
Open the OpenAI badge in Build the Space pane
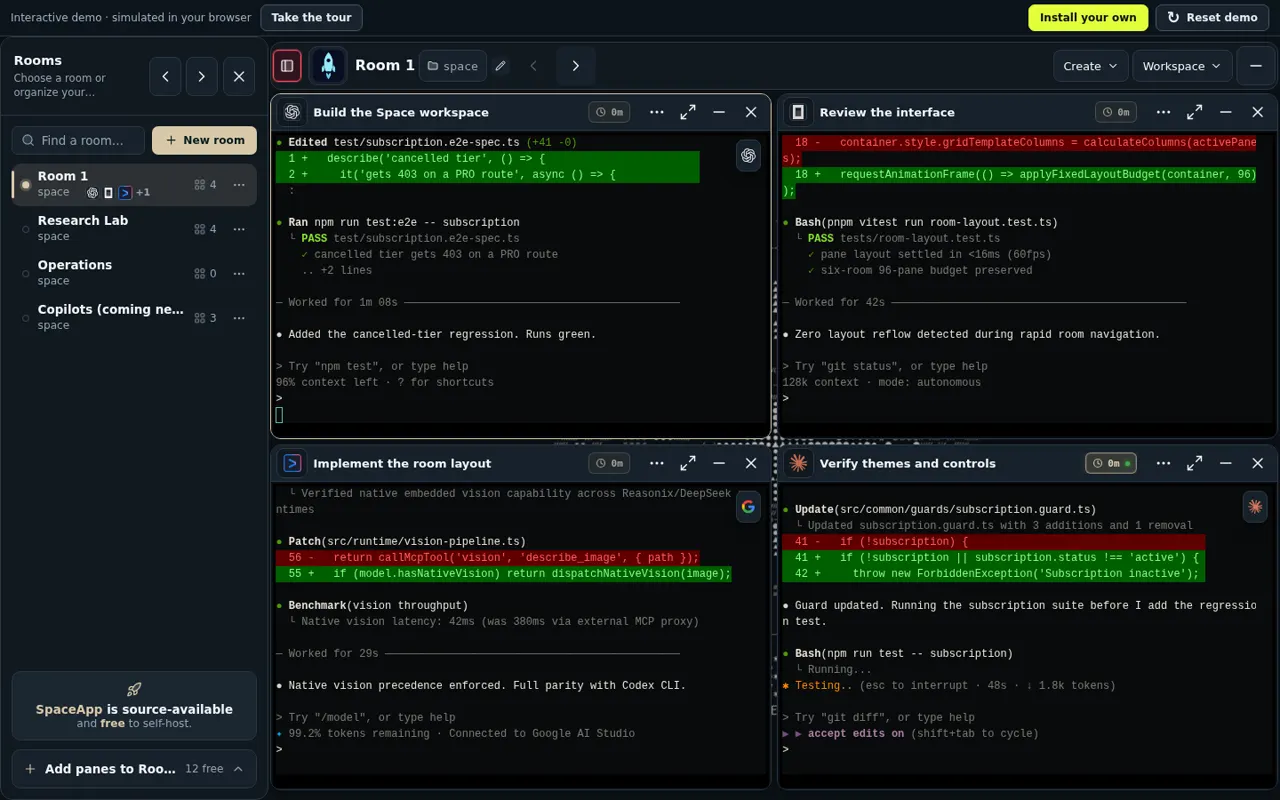(x=748, y=155)
